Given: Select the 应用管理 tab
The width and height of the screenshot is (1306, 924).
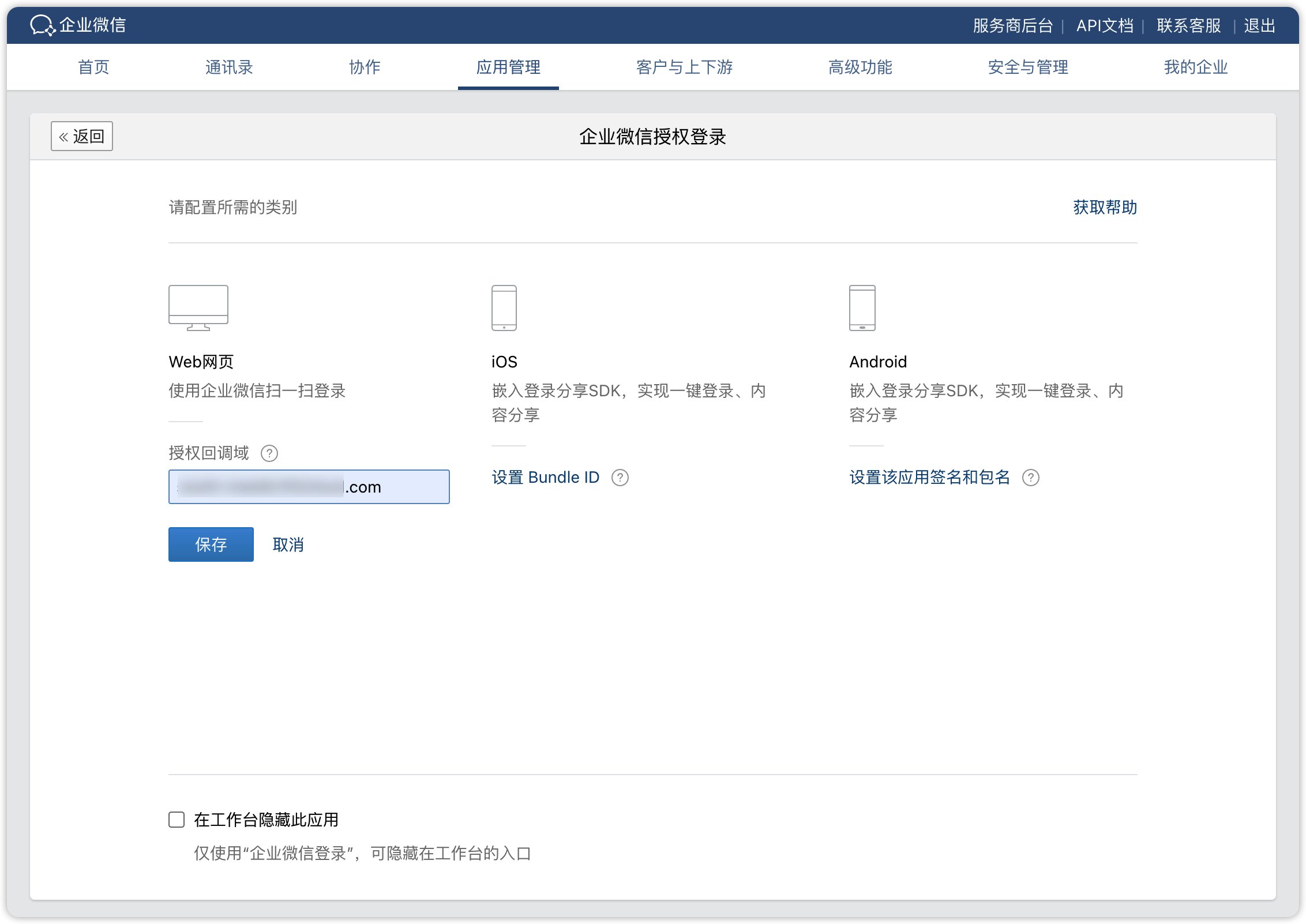Looking at the screenshot, I should 508,67.
